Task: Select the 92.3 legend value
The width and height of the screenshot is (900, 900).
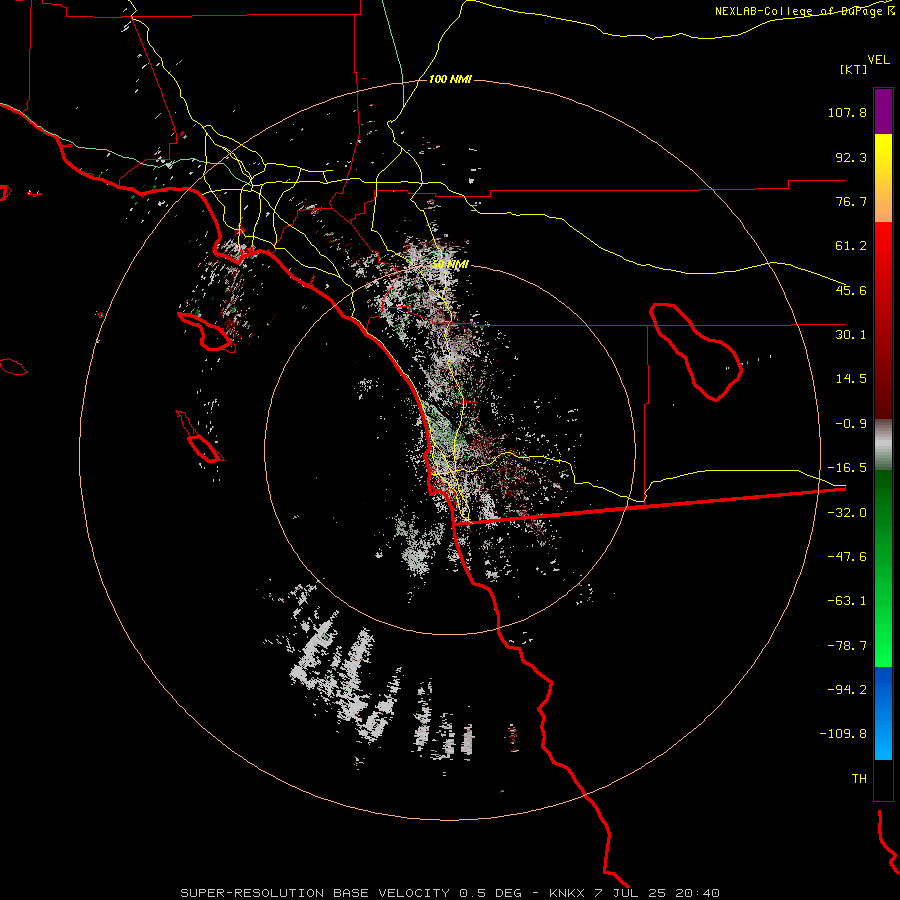Action: click(851, 157)
